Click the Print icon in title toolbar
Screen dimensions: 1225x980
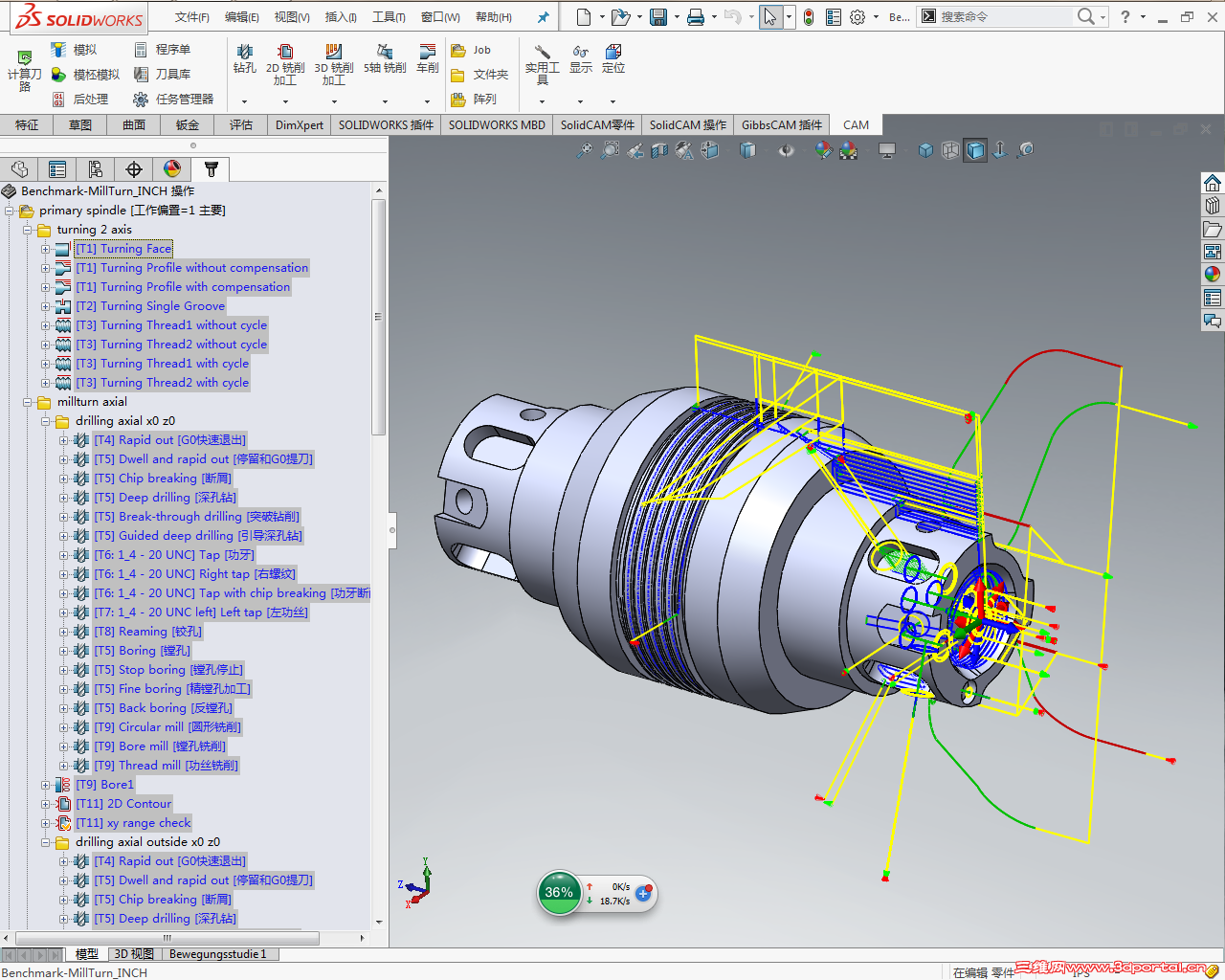[x=696, y=16]
